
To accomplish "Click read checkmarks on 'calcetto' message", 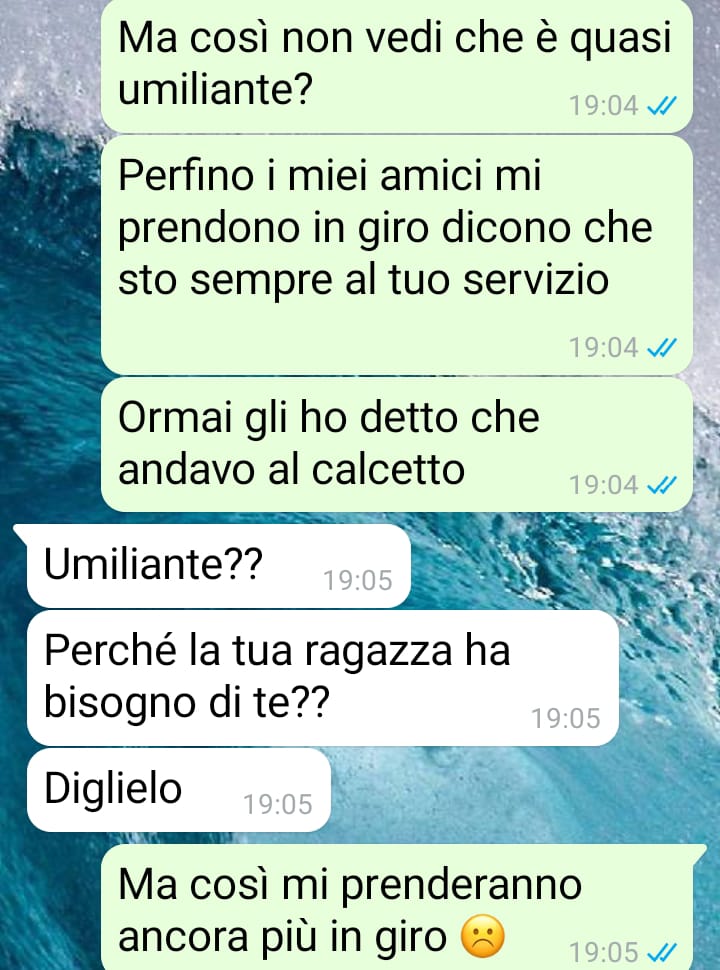I will tap(661, 485).
